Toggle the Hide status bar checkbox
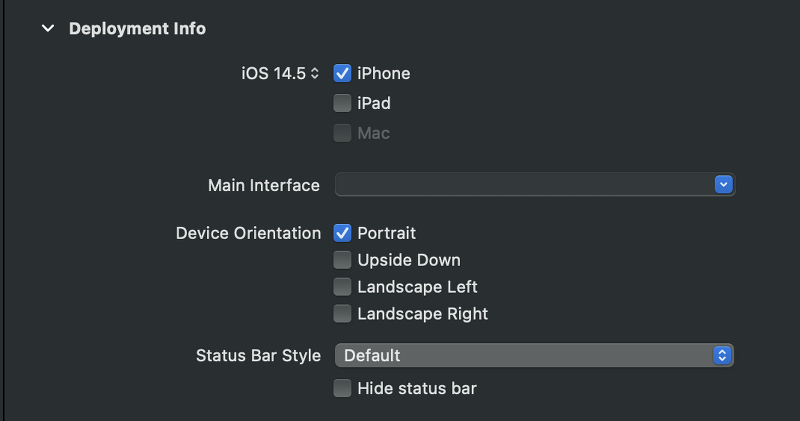 342,388
